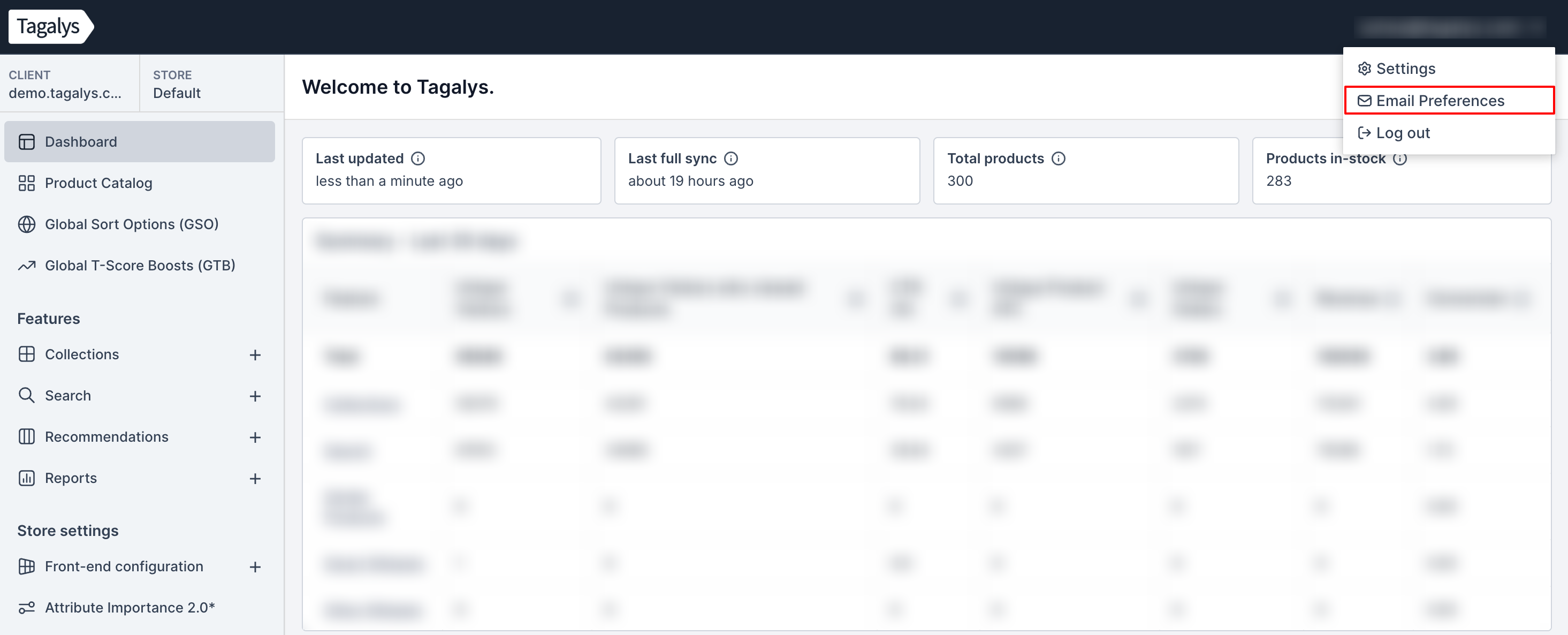
Task: Expand the Front-end configuration submenu
Action: click(x=255, y=567)
